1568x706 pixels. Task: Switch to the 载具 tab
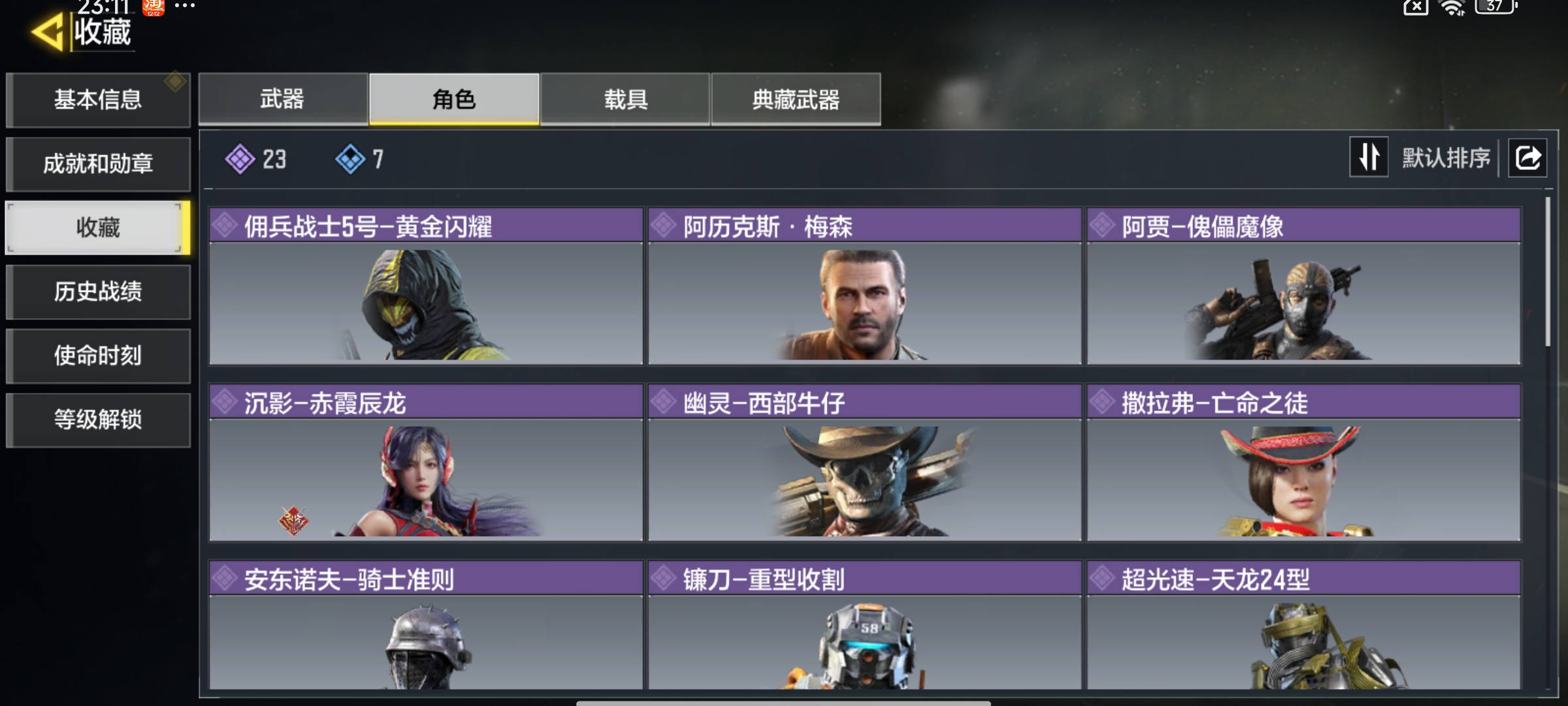(625, 99)
